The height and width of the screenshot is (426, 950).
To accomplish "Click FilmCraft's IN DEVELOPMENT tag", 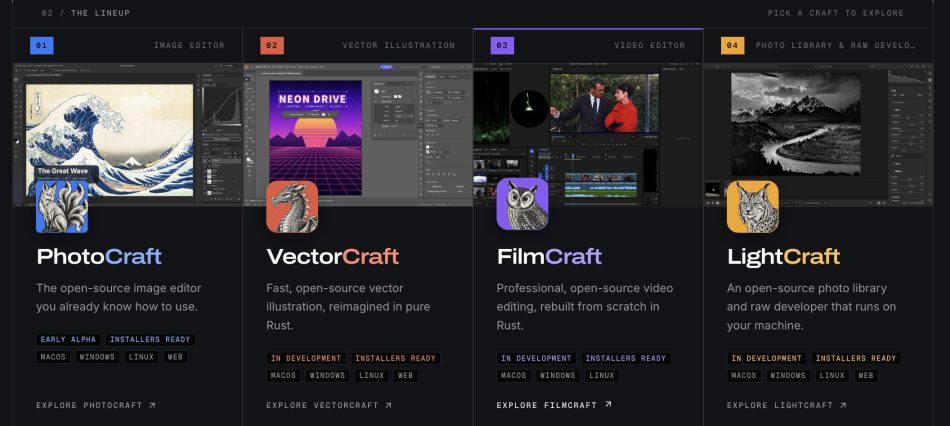I will coord(536,359).
